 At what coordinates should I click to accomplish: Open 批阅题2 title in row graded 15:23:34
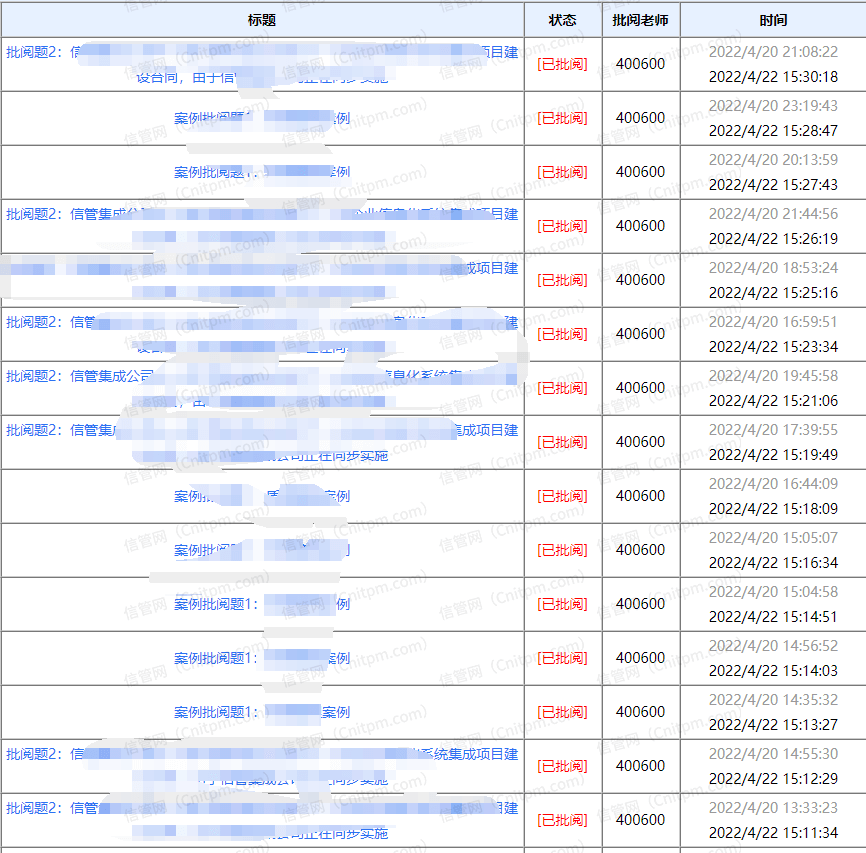[x=36, y=322]
